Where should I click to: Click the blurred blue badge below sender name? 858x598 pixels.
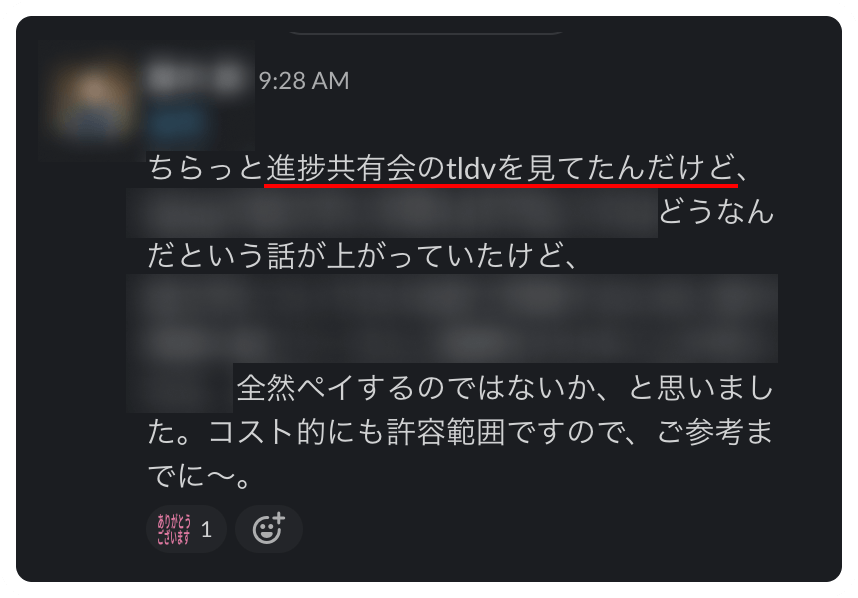coord(176,123)
